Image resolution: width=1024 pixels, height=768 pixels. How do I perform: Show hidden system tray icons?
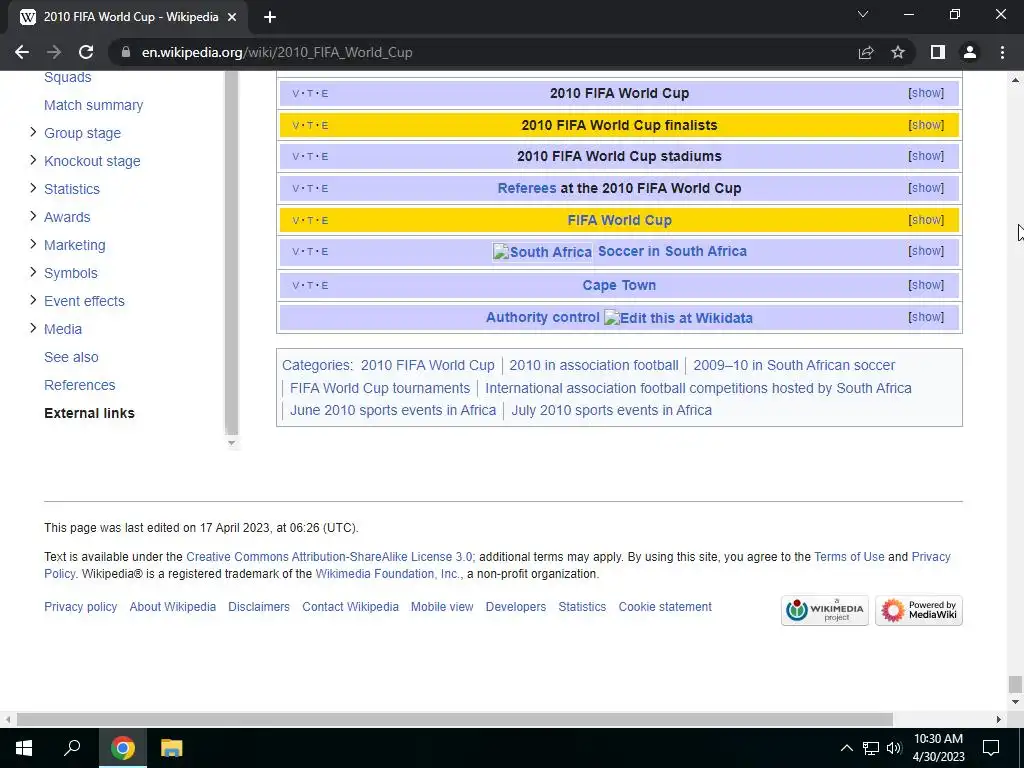pos(846,748)
